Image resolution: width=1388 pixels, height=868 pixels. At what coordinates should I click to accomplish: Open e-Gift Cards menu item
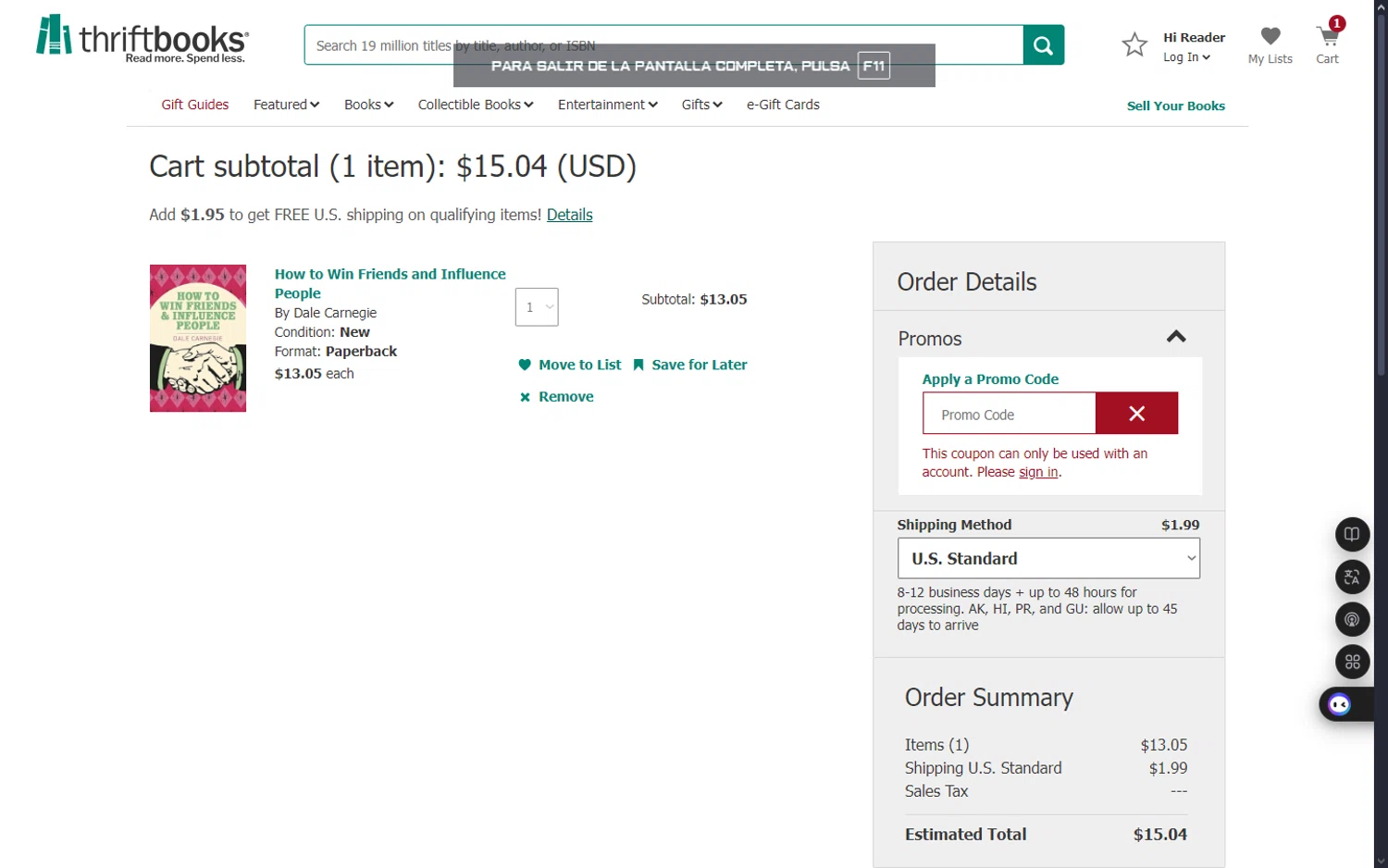783,105
